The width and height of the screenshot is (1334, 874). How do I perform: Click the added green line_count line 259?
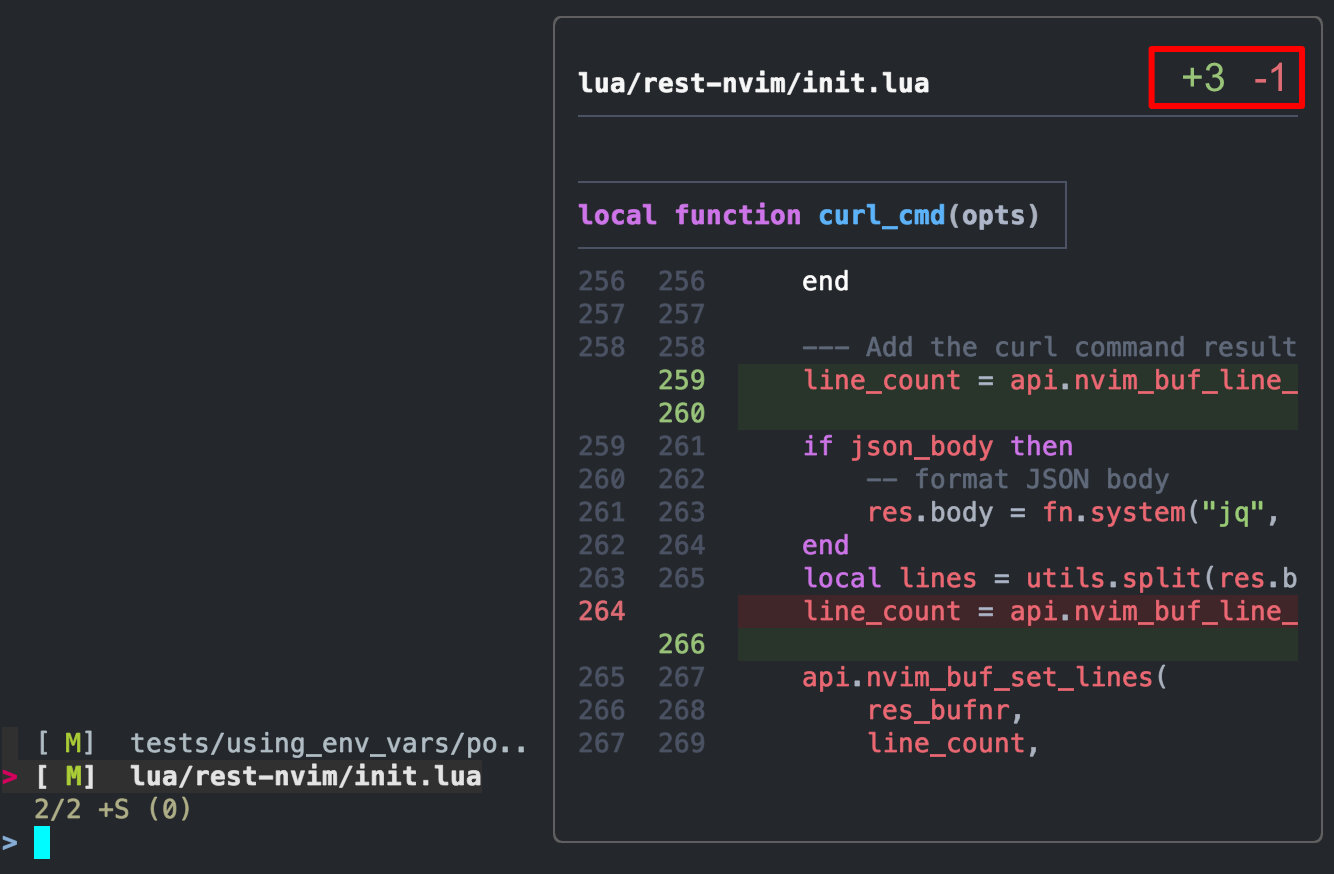[x=1018, y=380]
